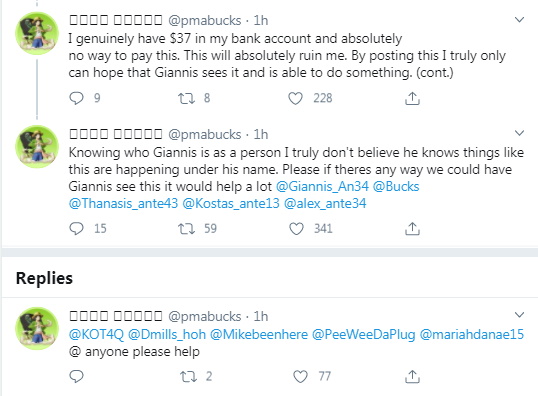538x396 pixels.
Task: Open the @Giannis_An34 mention link
Action: click(322, 187)
